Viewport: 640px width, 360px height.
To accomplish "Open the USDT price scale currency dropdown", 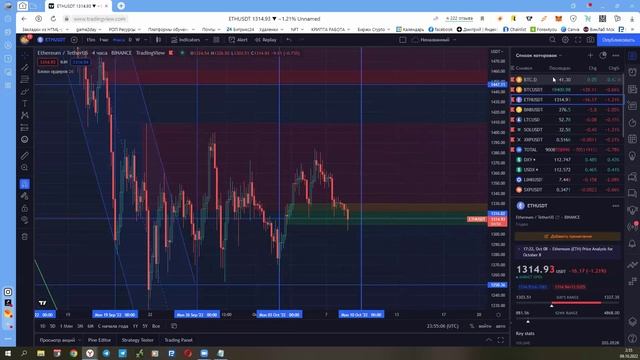I will pyautogui.click(x=497, y=52).
